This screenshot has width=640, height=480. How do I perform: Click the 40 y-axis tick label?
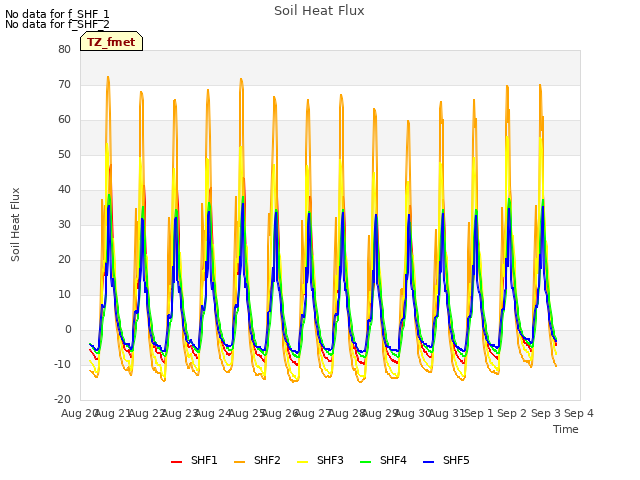(x=64, y=189)
